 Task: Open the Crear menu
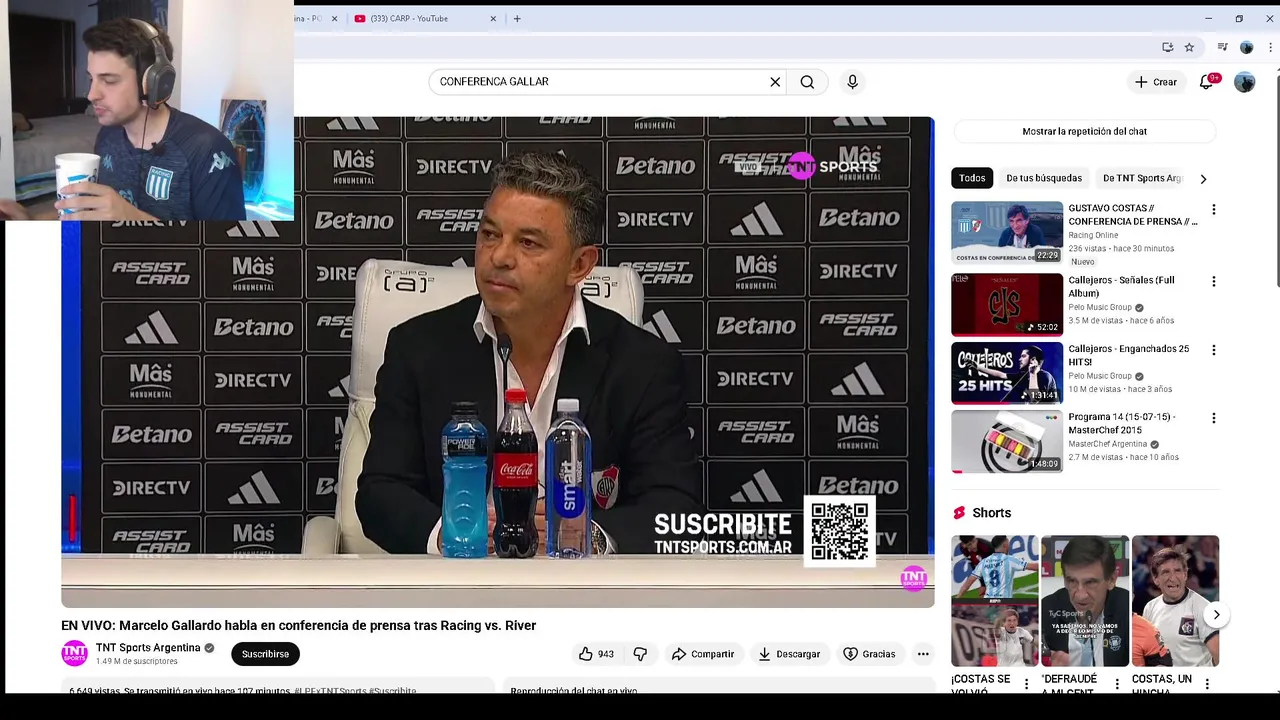point(1156,82)
